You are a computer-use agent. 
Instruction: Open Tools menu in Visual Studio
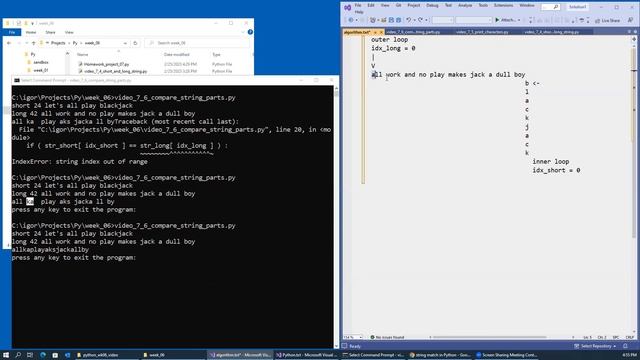click(x=483, y=5)
